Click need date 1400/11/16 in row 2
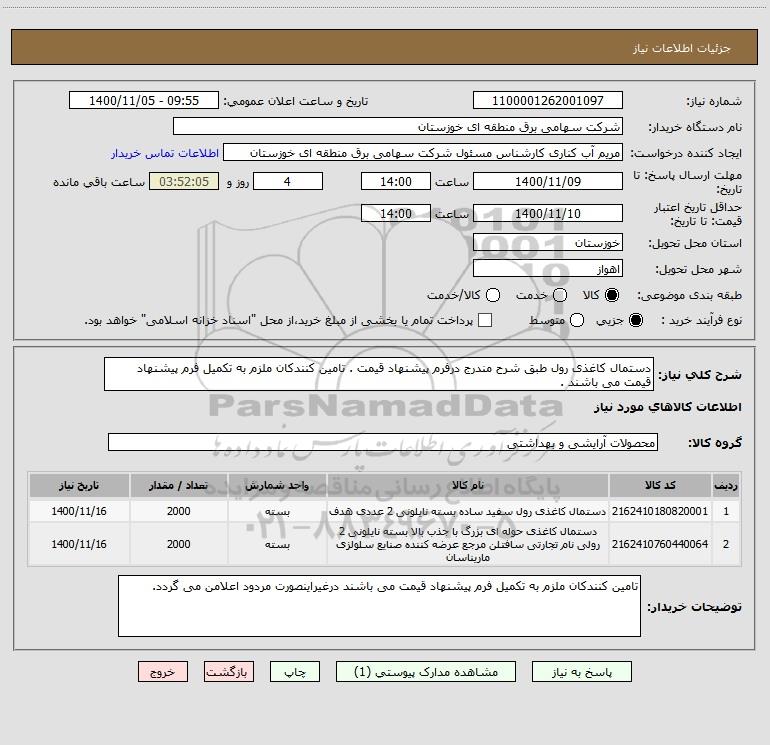 click(79, 544)
